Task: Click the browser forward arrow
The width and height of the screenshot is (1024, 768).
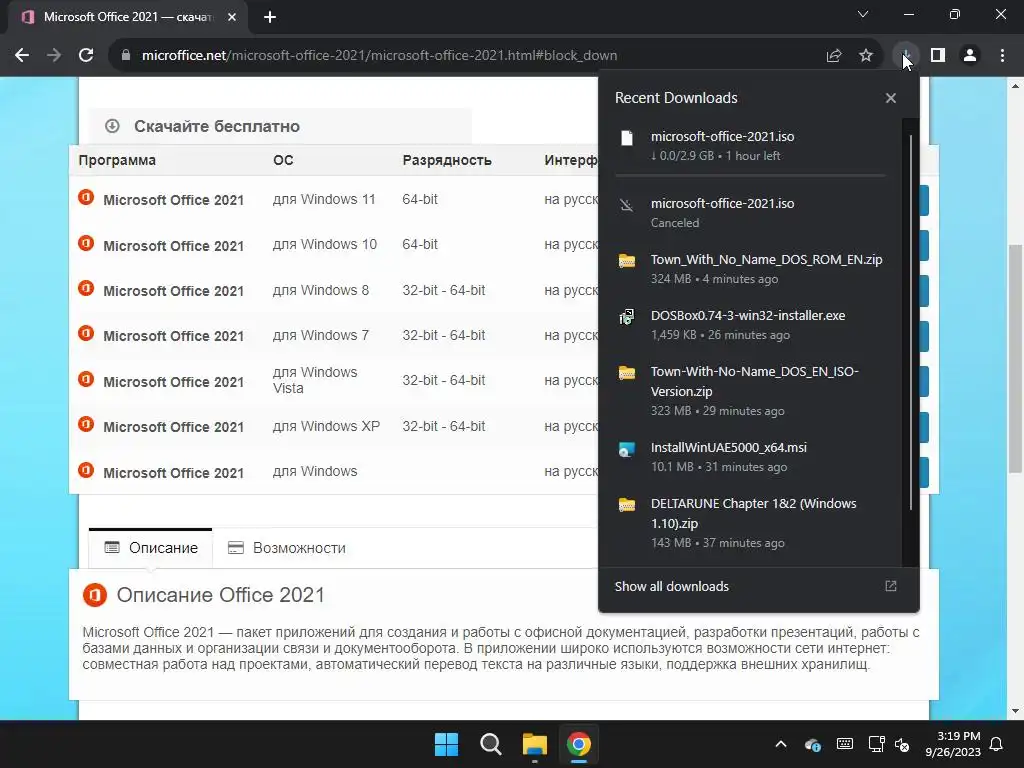Action: coord(54,56)
